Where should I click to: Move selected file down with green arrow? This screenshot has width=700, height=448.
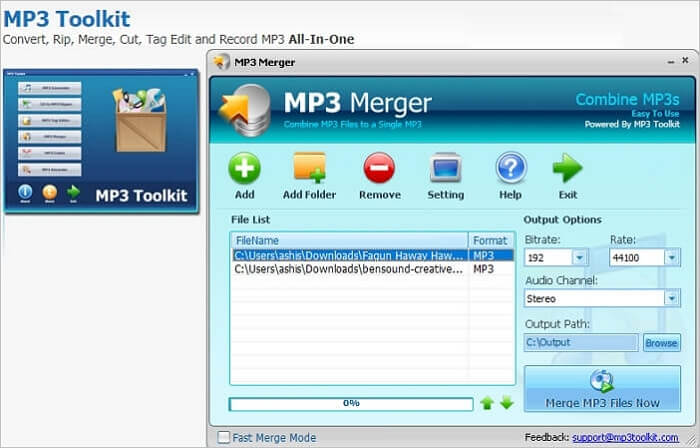506,403
